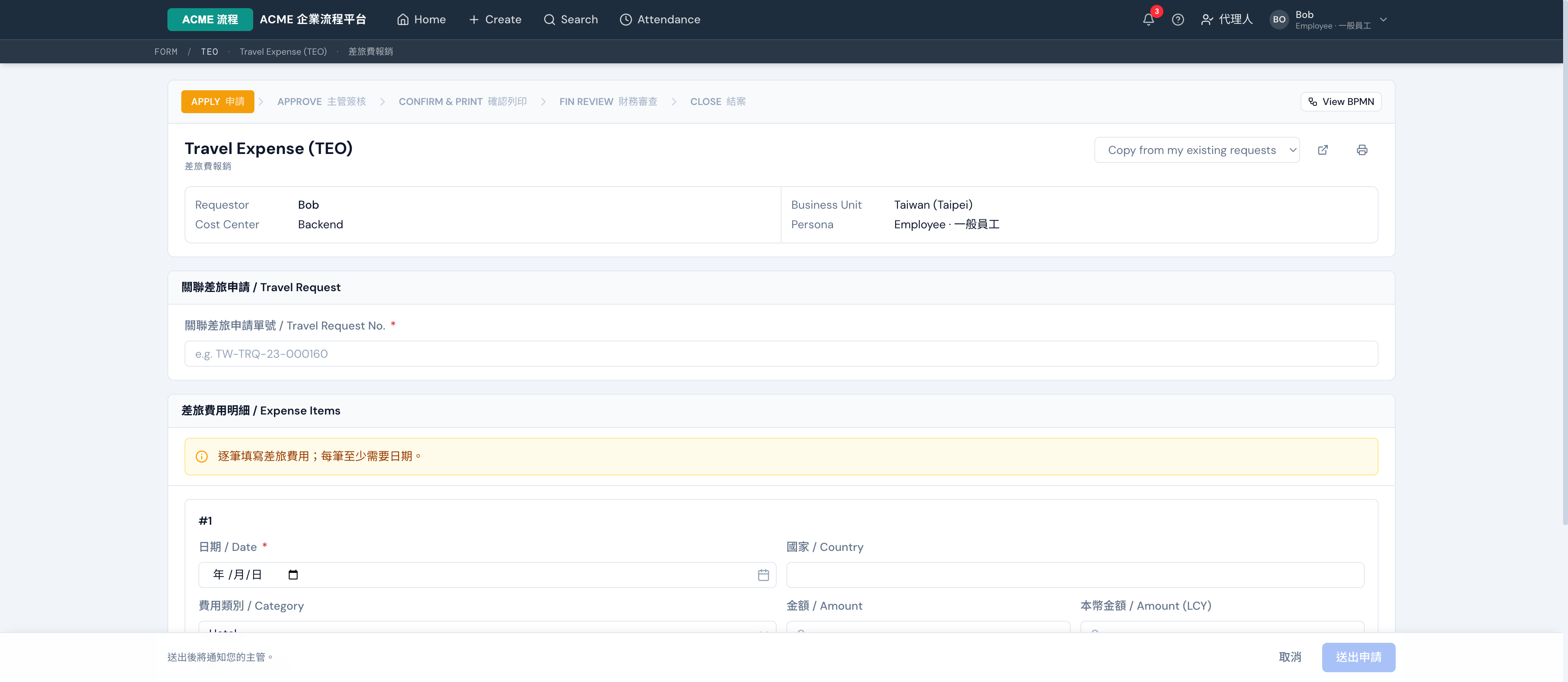Open the Attendance page
The height and width of the screenshot is (682, 1568).
point(660,20)
